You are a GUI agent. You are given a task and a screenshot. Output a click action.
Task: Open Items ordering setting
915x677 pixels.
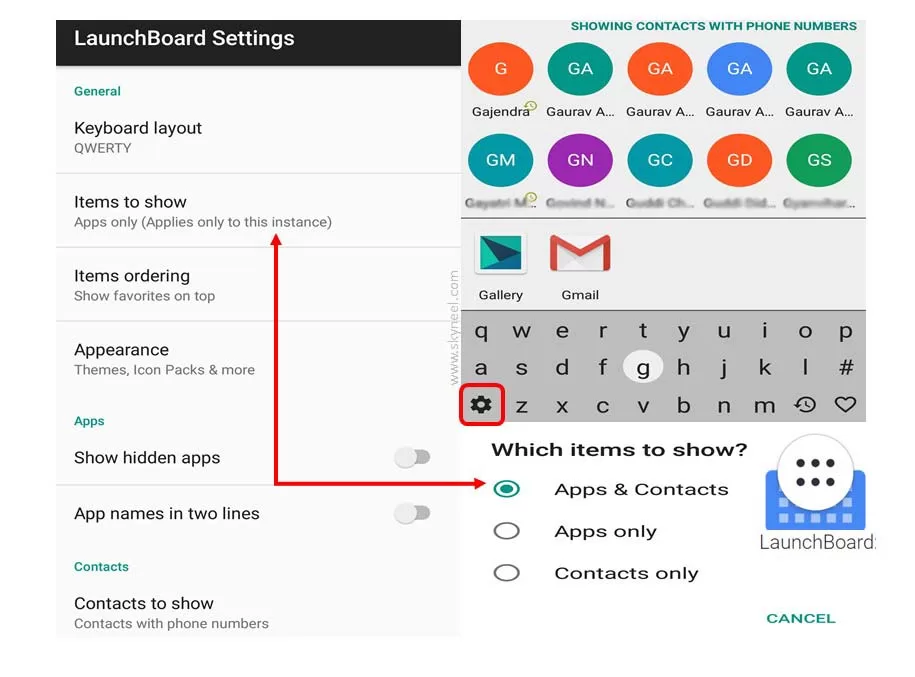pos(259,285)
